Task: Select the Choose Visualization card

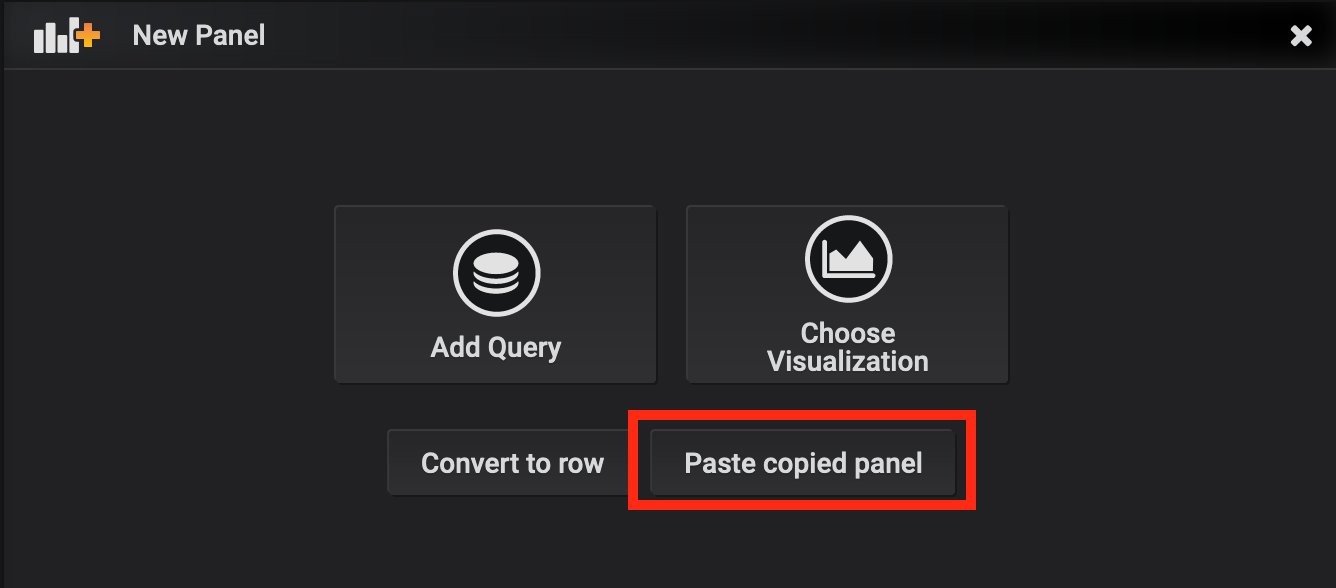Action: [x=848, y=294]
